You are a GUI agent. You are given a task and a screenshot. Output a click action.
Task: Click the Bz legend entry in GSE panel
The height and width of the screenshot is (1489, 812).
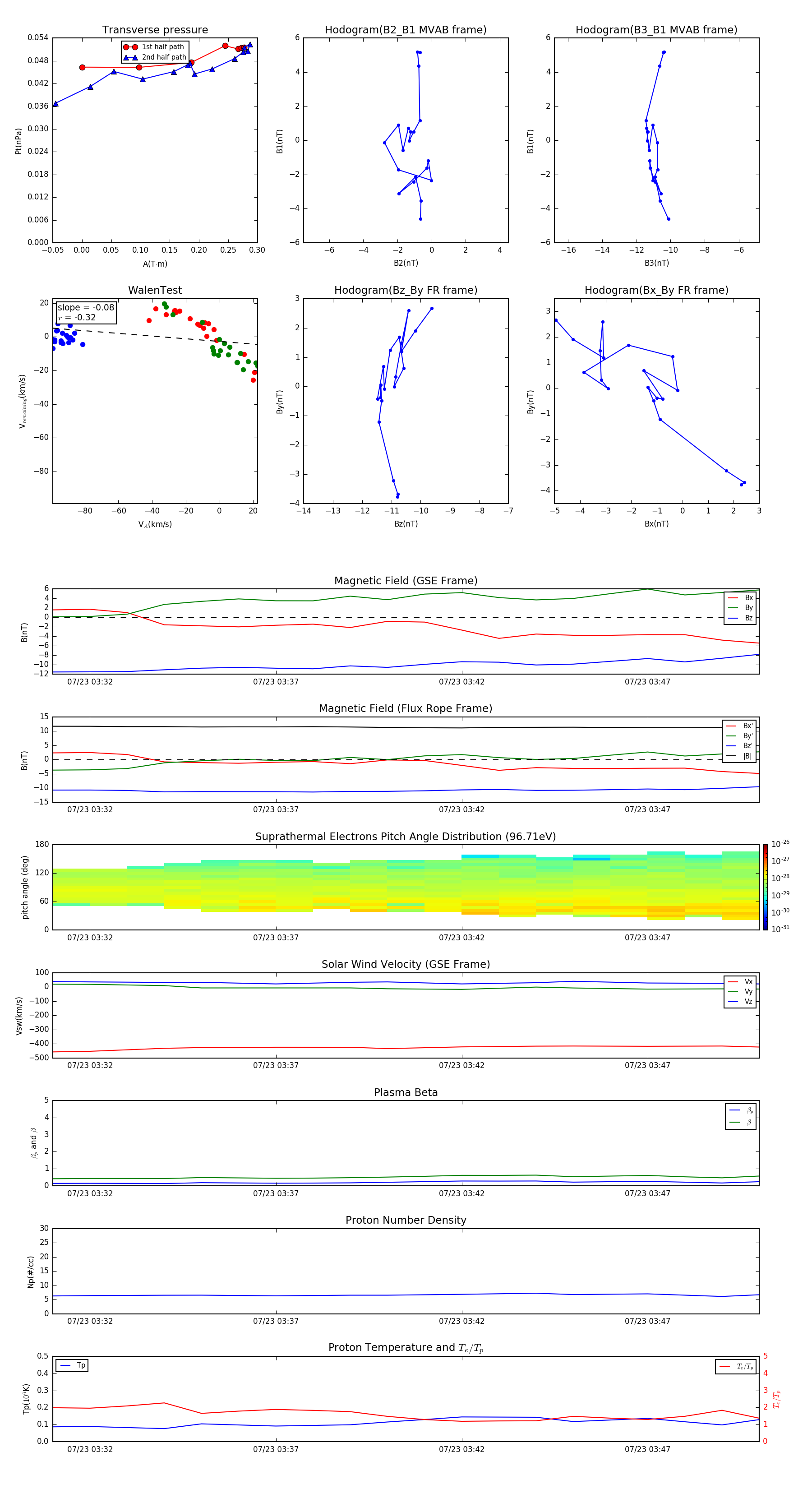pos(740,618)
